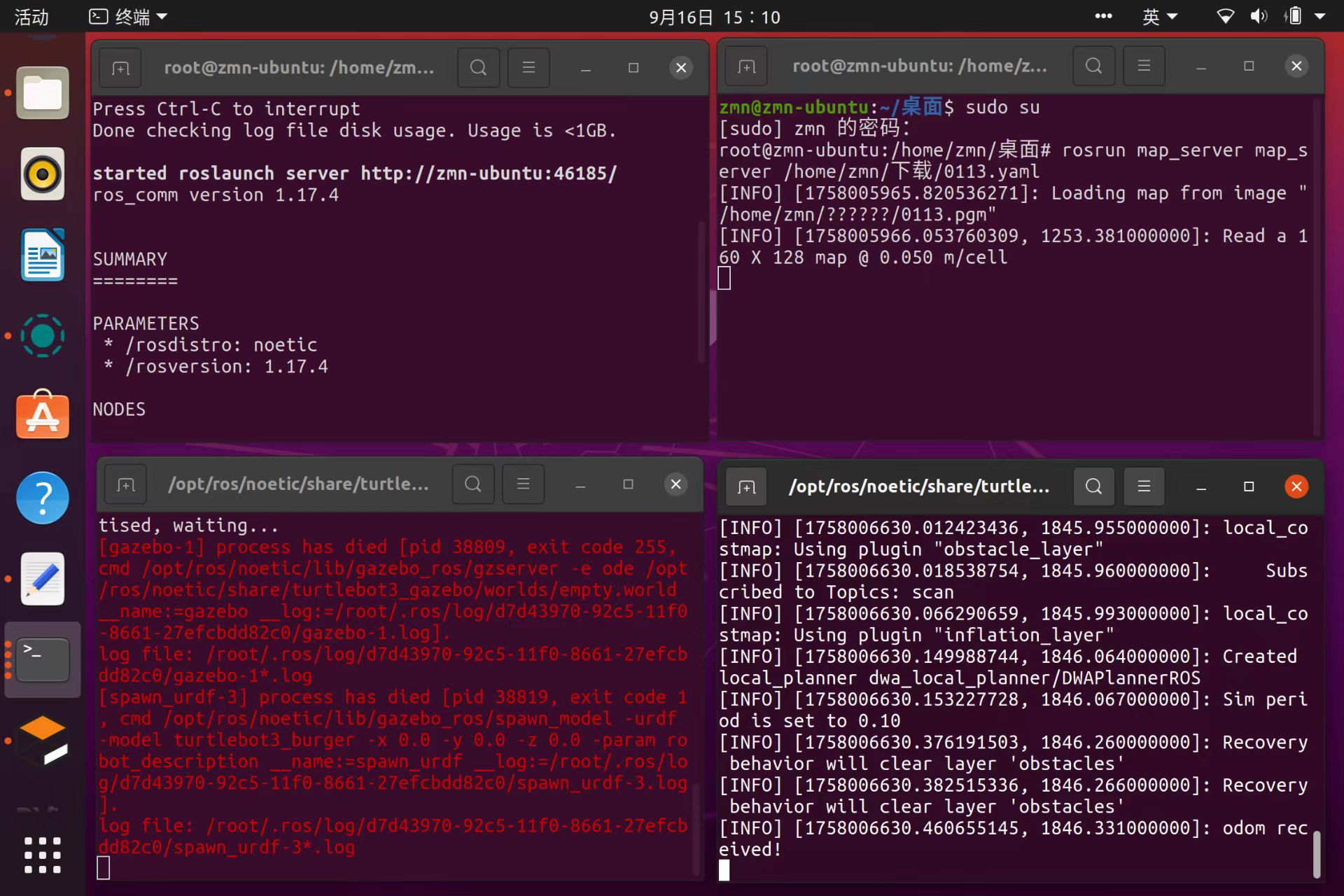Open hamburger menu in bottom-left terminal
Image resolution: width=1344 pixels, height=896 pixels.
click(x=523, y=484)
